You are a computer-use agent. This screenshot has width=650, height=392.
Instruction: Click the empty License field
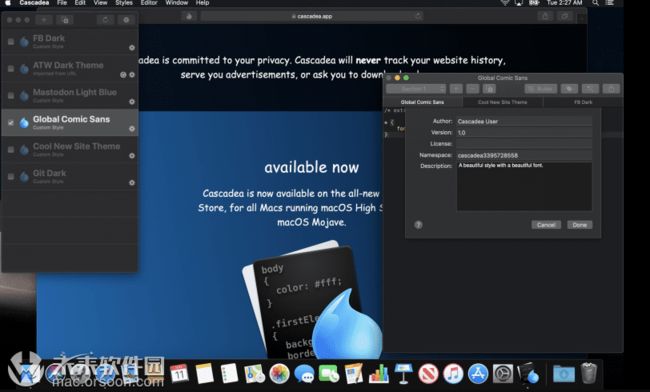pos(524,144)
